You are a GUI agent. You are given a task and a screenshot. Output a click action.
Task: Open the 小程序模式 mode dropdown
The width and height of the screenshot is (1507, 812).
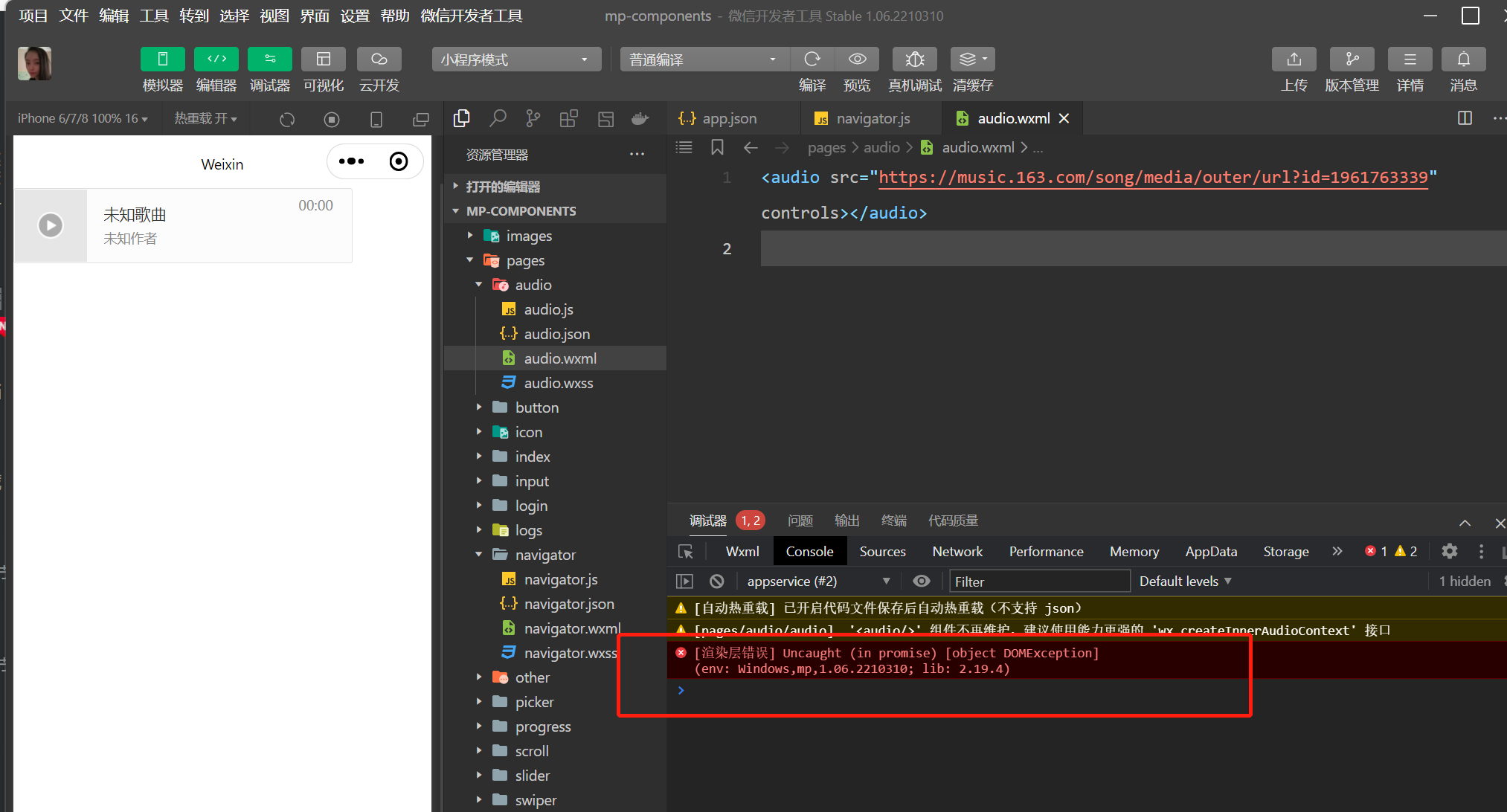(x=516, y=59)
